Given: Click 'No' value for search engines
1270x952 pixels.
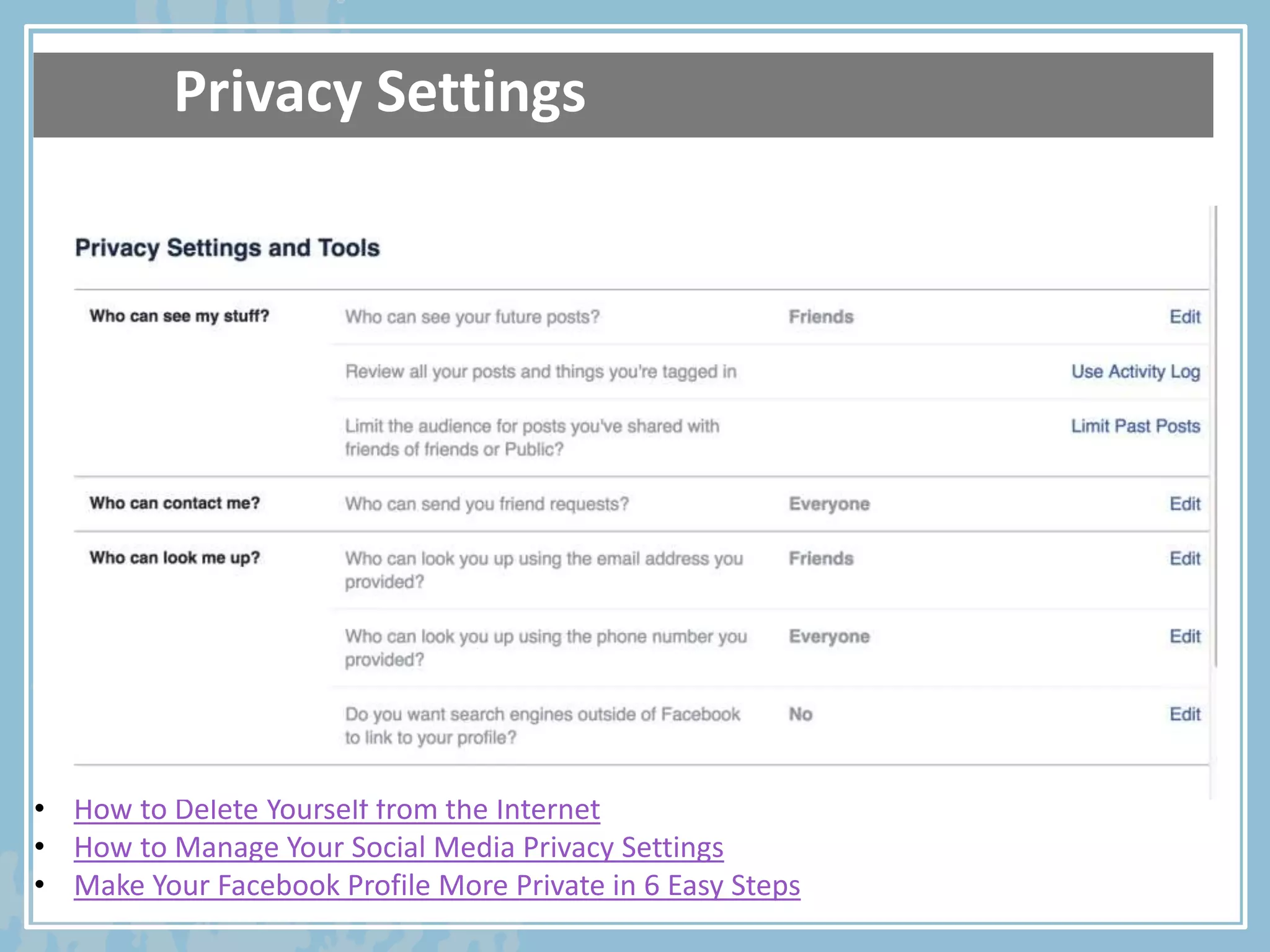Looking at the screenshot, I should [x=801, y=714].
